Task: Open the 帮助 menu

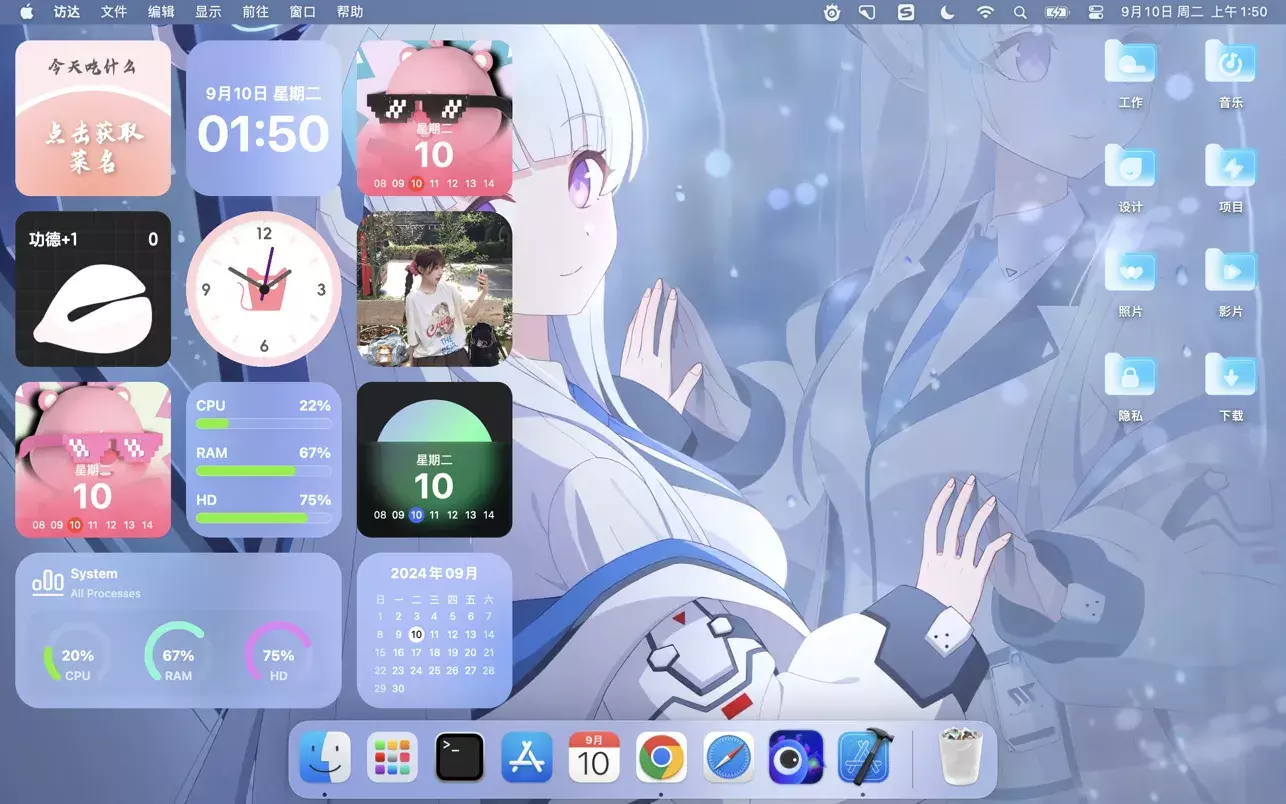Action: tap(350, 12)
